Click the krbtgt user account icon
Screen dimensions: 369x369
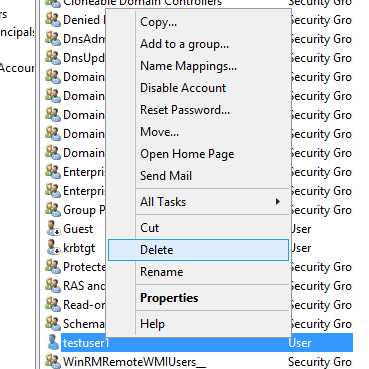click(53, 248)
